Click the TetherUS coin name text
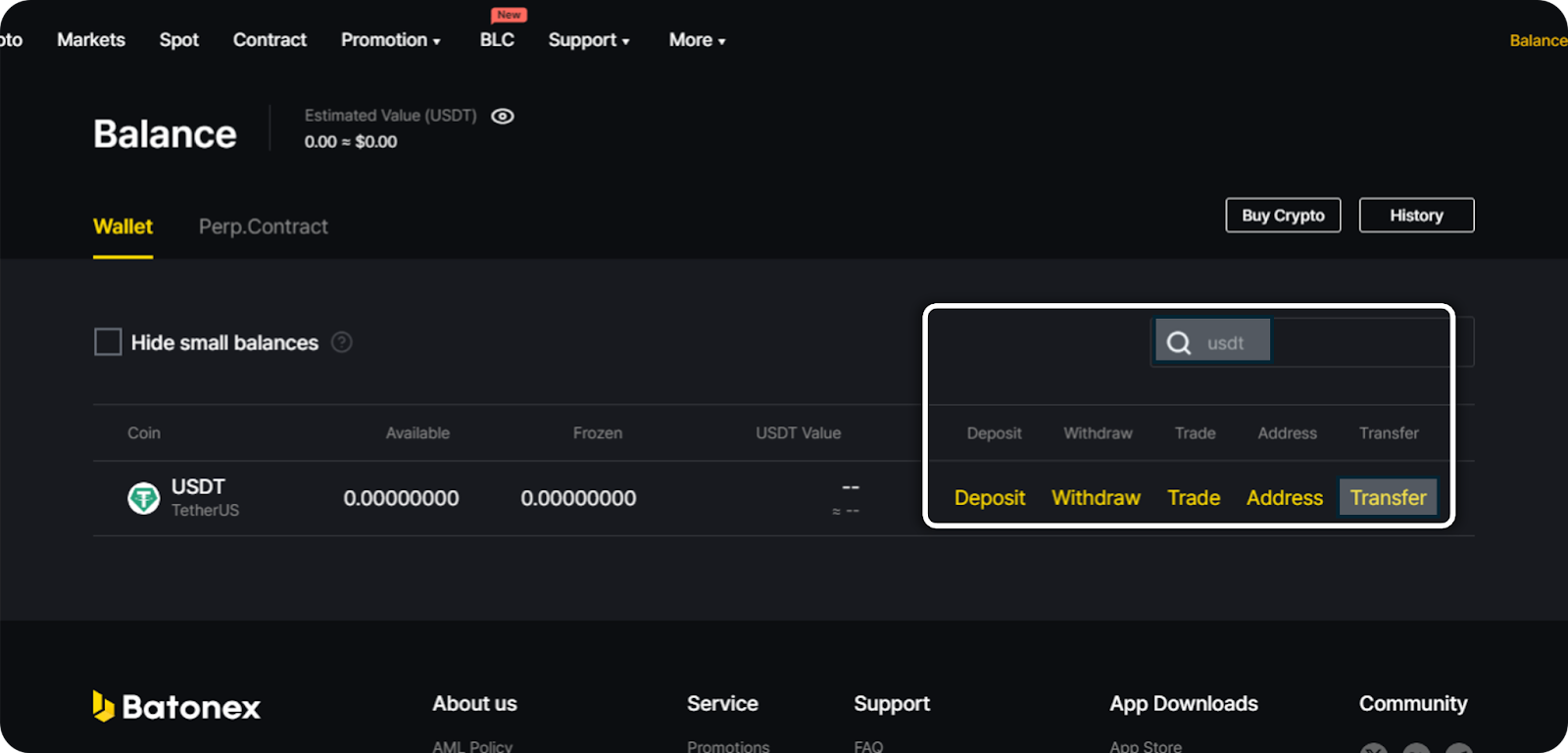Screen dimensions: 1568x753 (205, 510)
